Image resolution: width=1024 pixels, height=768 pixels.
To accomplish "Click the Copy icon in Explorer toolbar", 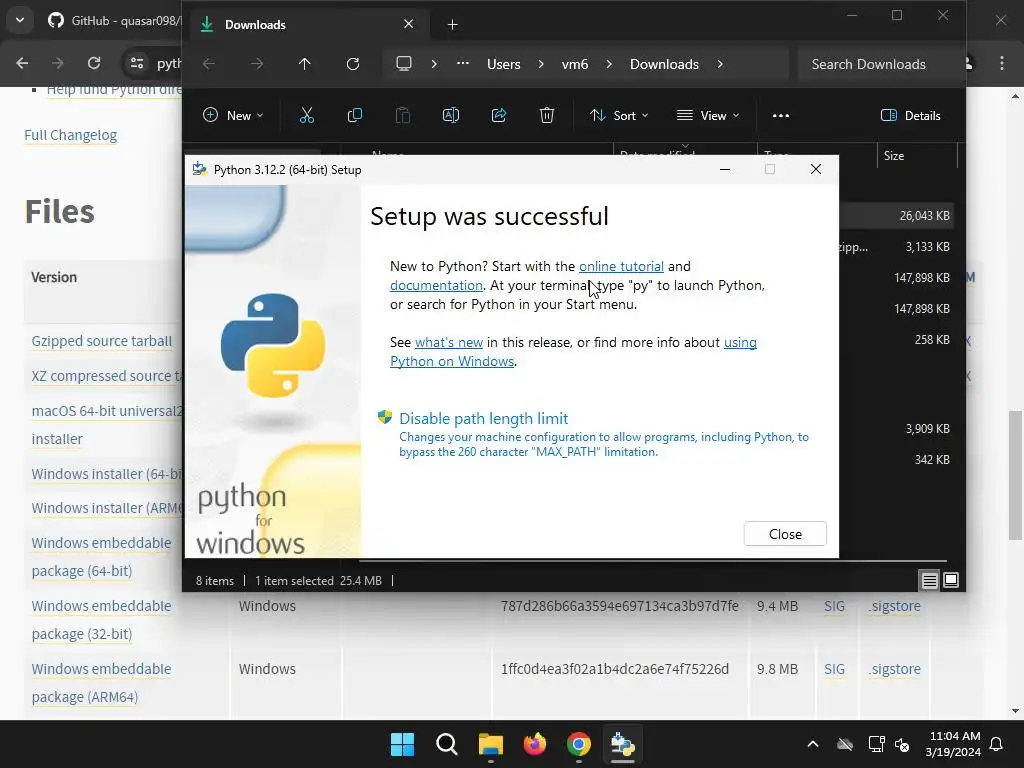I will (355, 116).
